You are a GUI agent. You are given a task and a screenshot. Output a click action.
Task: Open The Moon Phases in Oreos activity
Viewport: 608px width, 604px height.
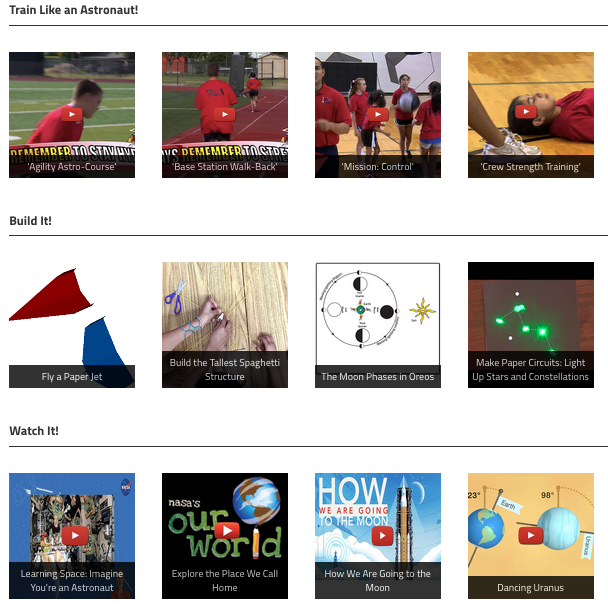click(378, 325)
